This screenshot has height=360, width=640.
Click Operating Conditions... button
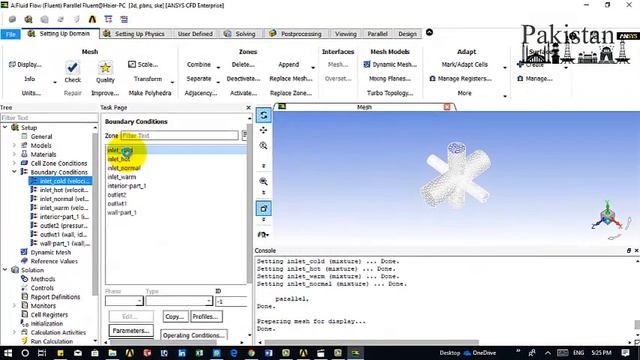pos(193,335)
